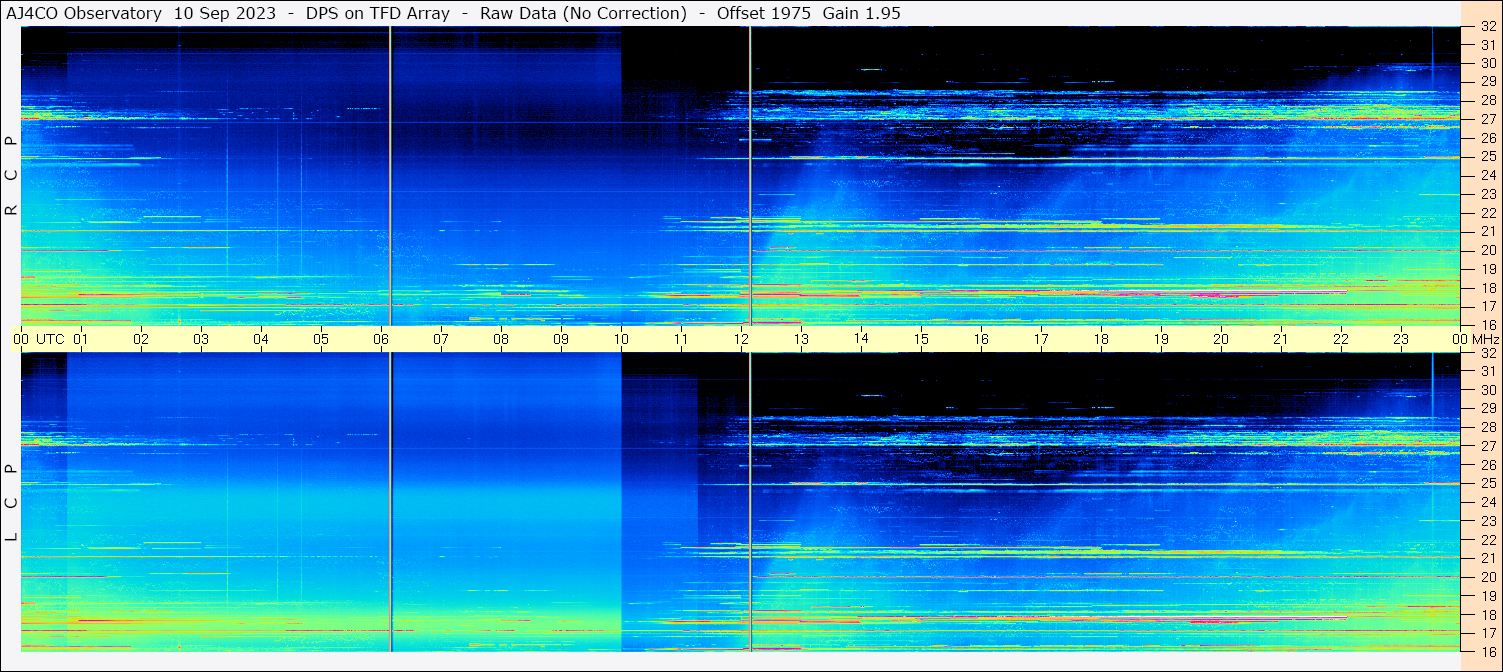Select the 20 MHz tick in RCP scale
The height and width of the screenshot is (672, 1503).
(x=1487, y=250)
